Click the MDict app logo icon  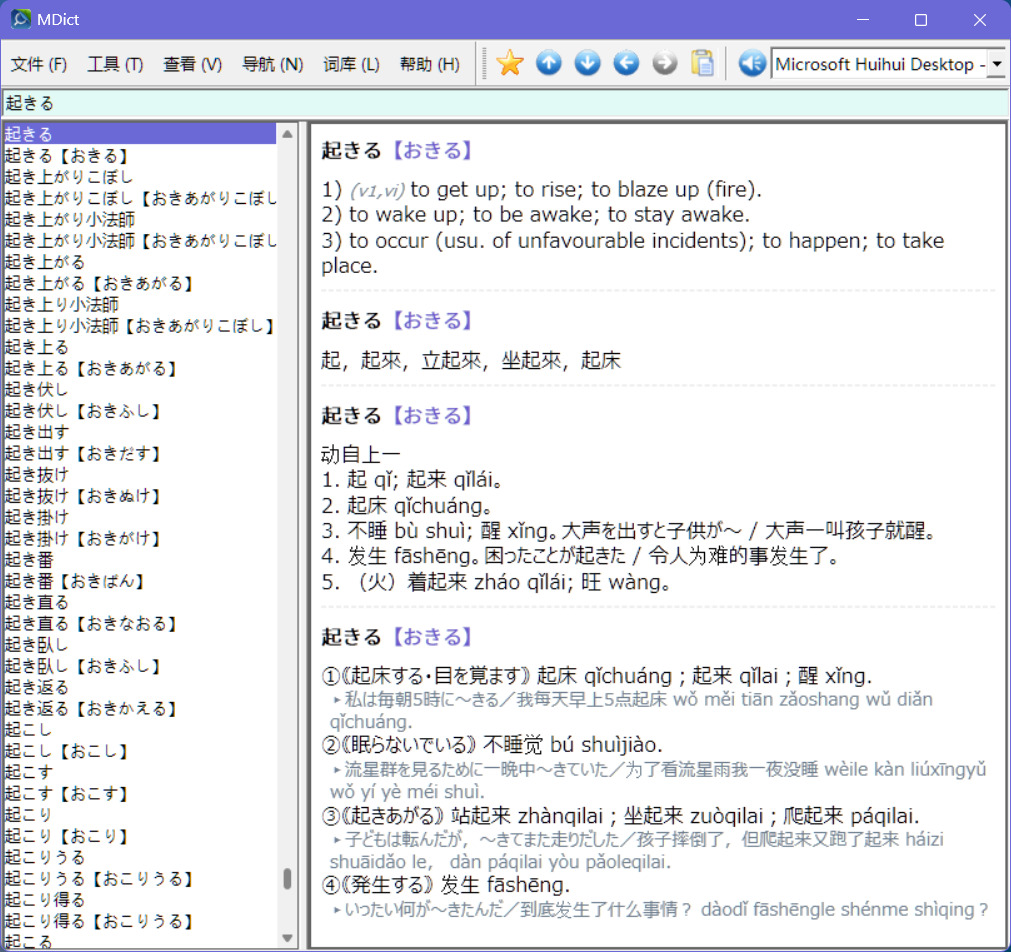(x=21, y=19)
